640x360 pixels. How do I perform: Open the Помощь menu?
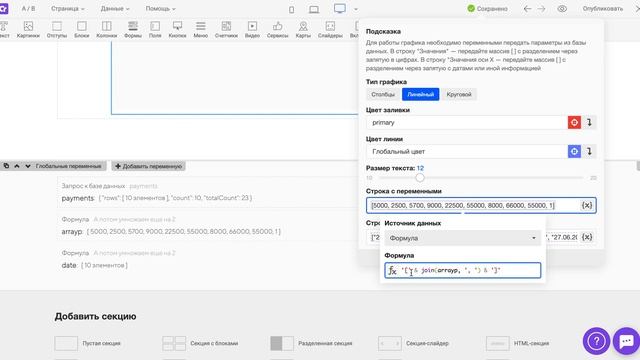160,9
